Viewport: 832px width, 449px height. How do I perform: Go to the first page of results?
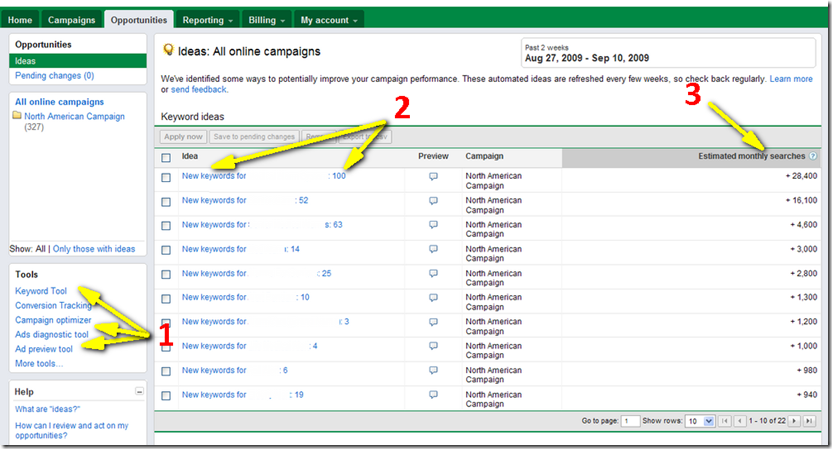tap(724, 421)
